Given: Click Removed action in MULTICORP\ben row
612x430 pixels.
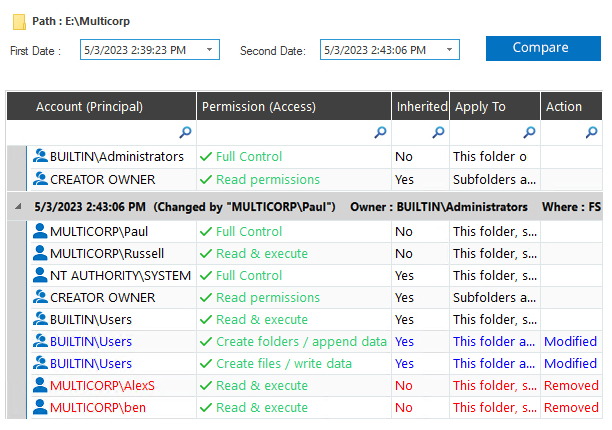Looking at the screenshot, I should point(571,407).
